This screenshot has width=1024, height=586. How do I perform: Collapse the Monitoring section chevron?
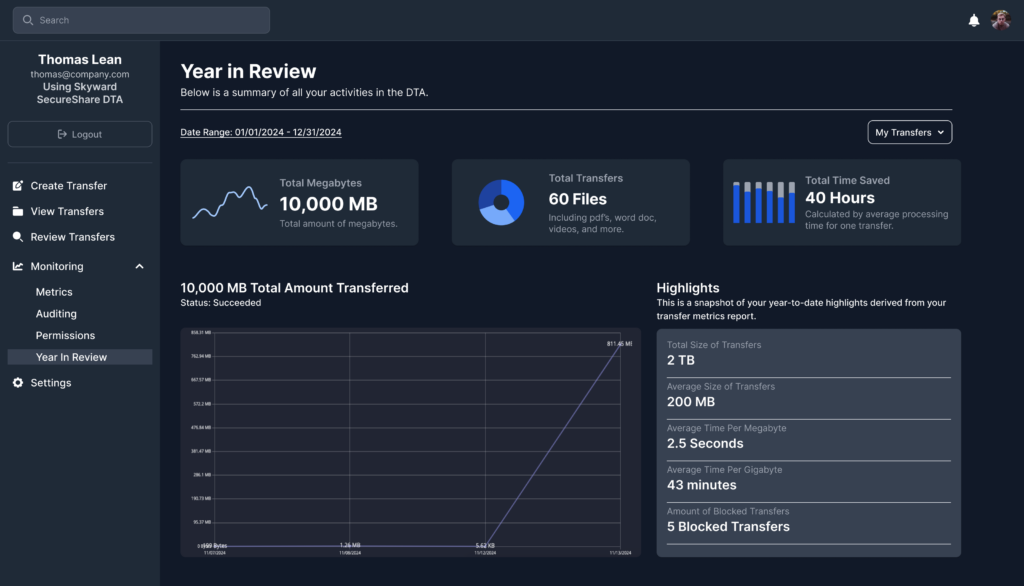click(x=139, y=266)
